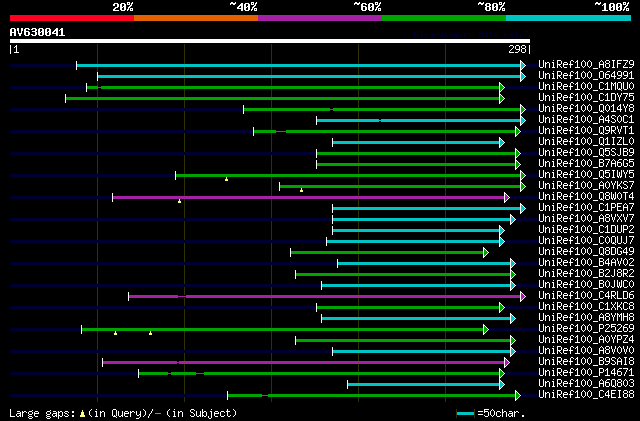Screen dimensions: 640x421
Task: Click the purple ~60% identity legend segment
Action: 320,18
